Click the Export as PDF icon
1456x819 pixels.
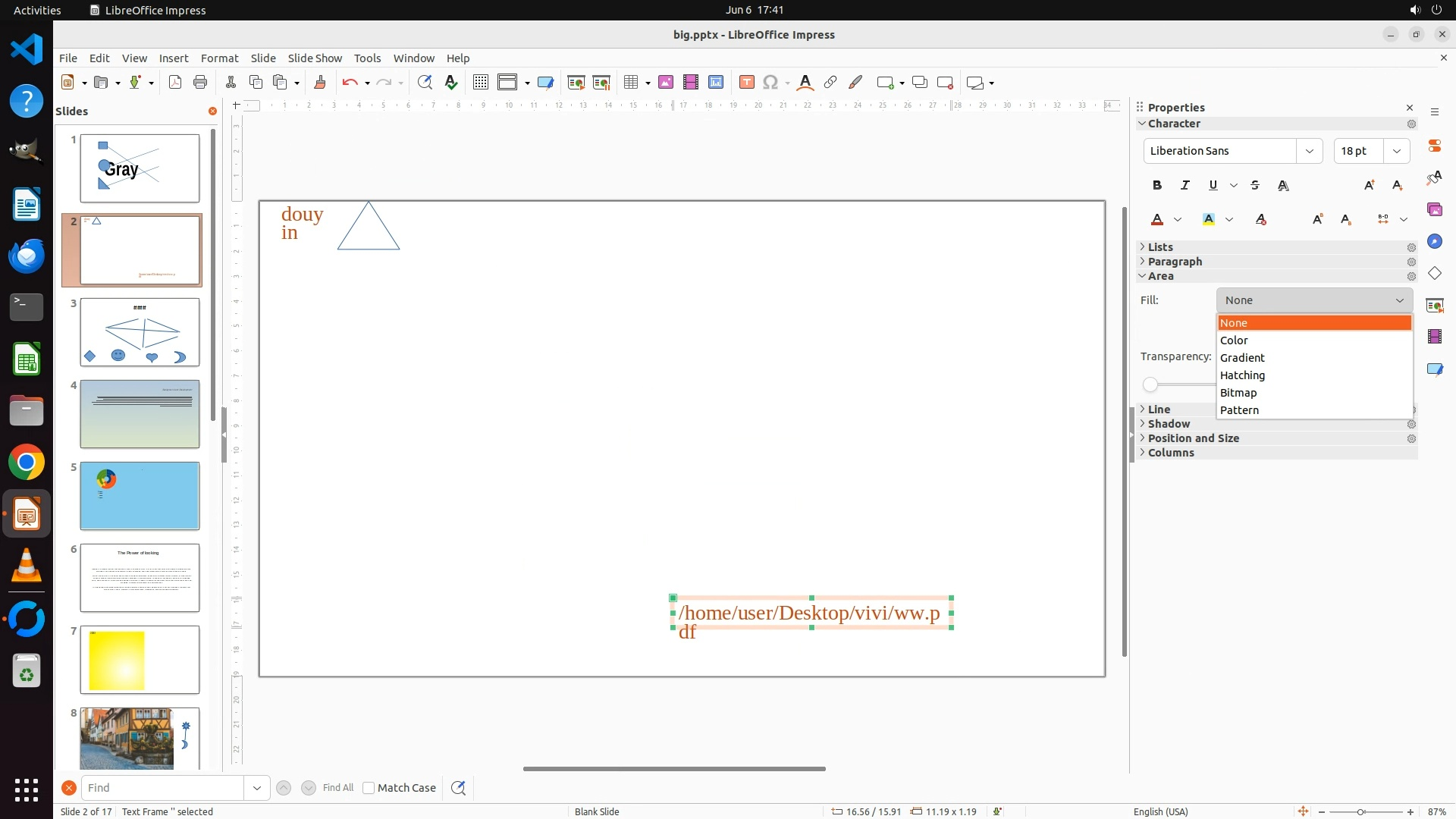175,83
